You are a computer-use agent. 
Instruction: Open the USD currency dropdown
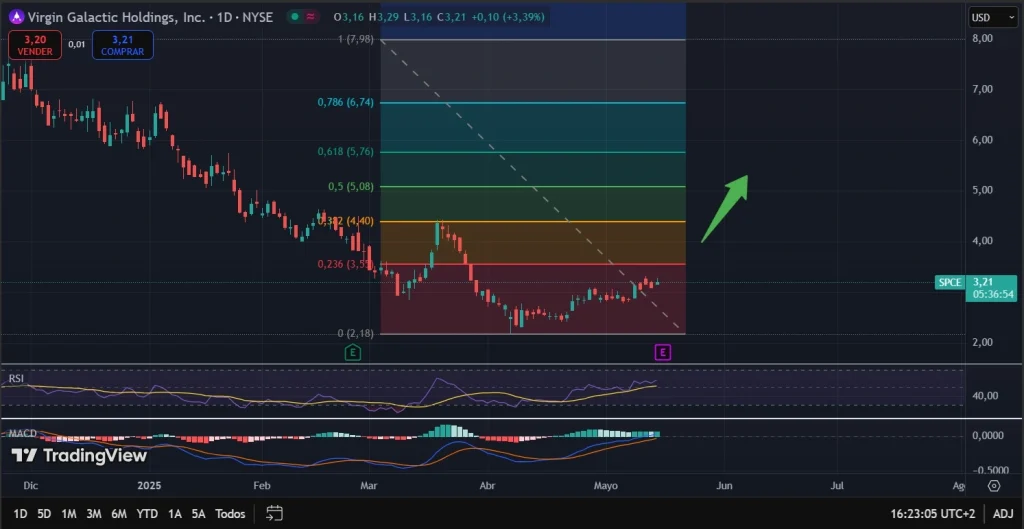click(x=993, y=18)
